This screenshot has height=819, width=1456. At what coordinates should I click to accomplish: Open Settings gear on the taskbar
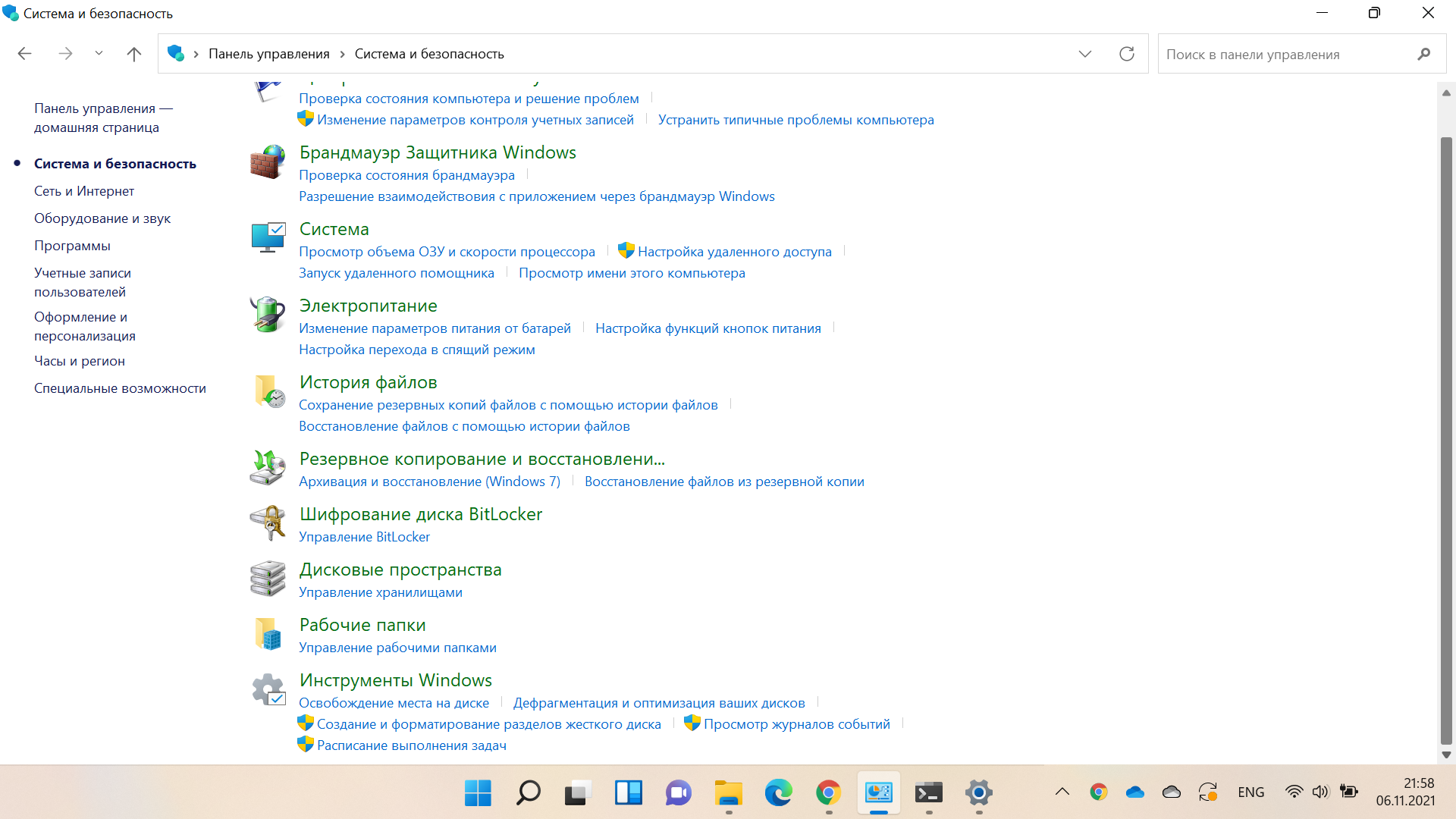(x=978, y=793)
